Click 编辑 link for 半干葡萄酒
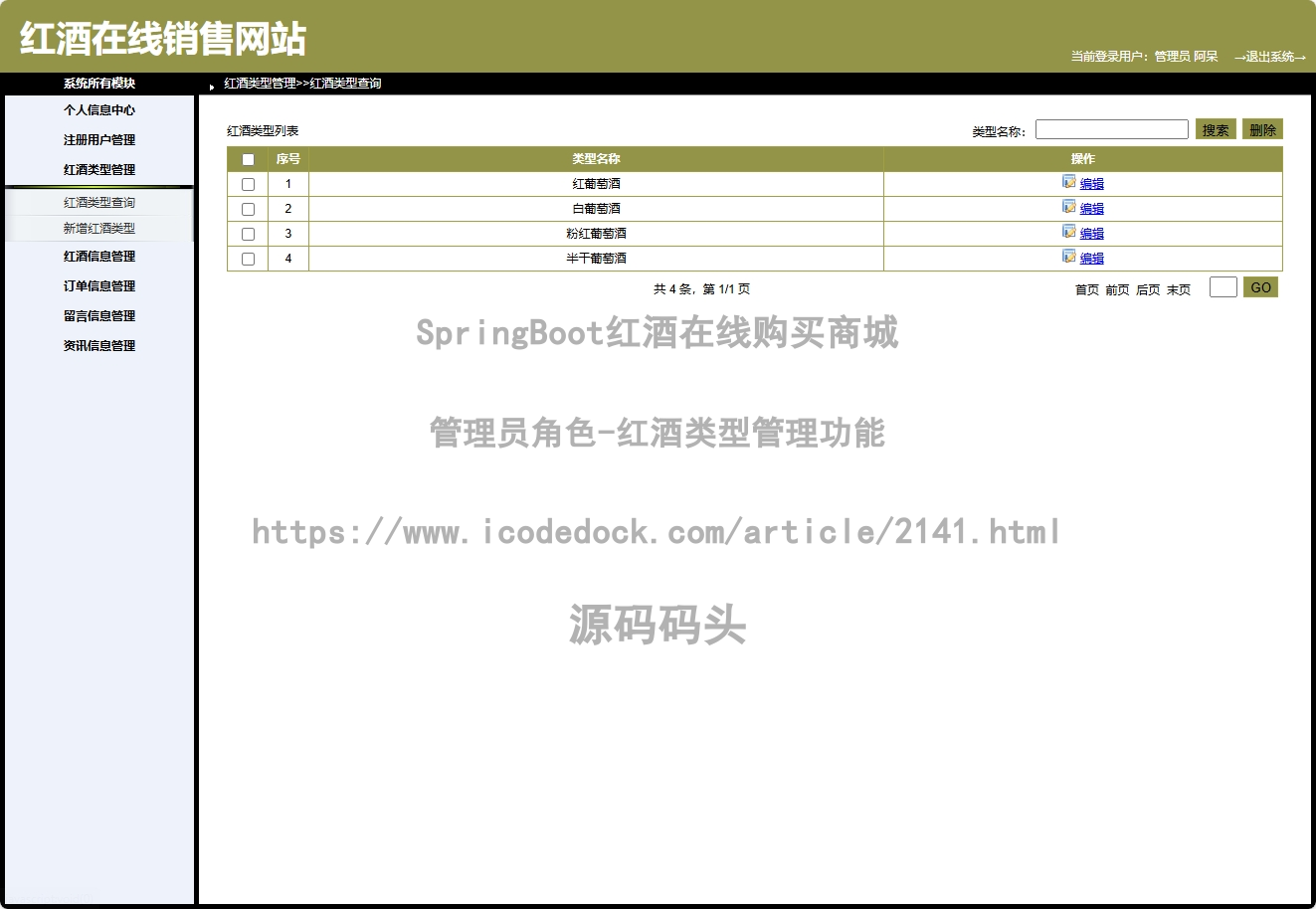Viewport: 1316px width, 909px height. [x=1092, y=259]
